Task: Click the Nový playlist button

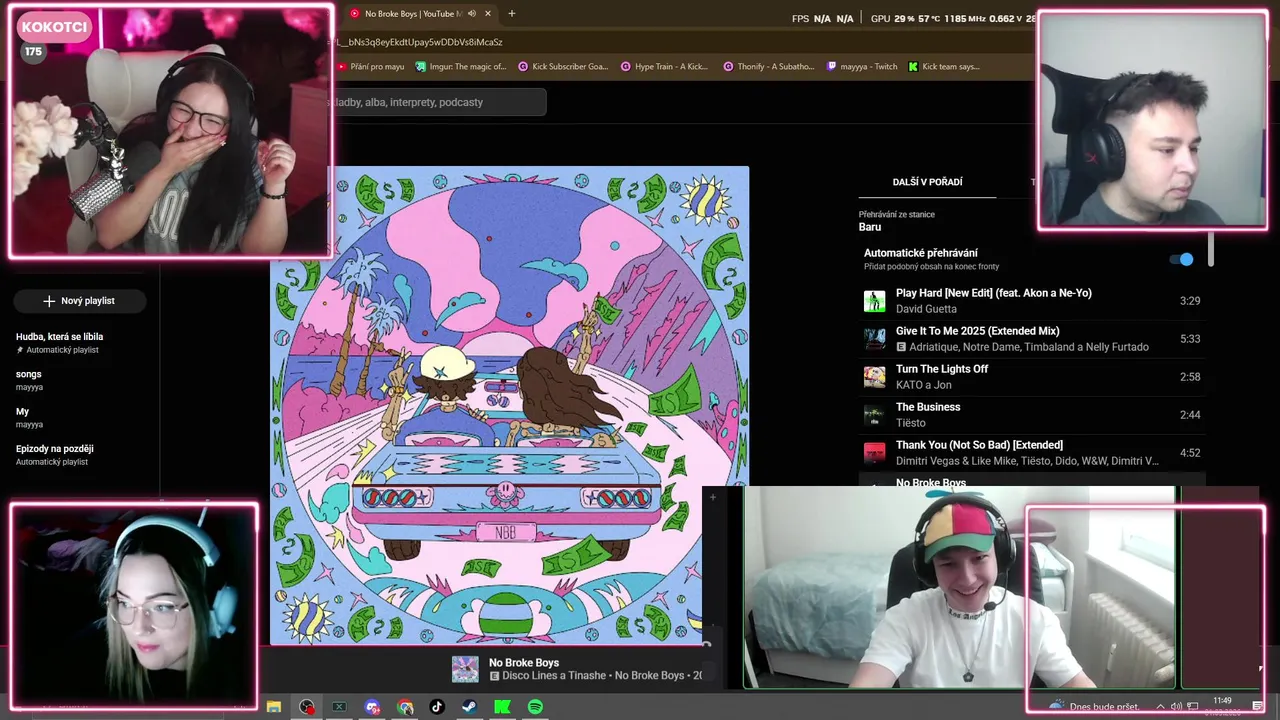Action: 80,301
